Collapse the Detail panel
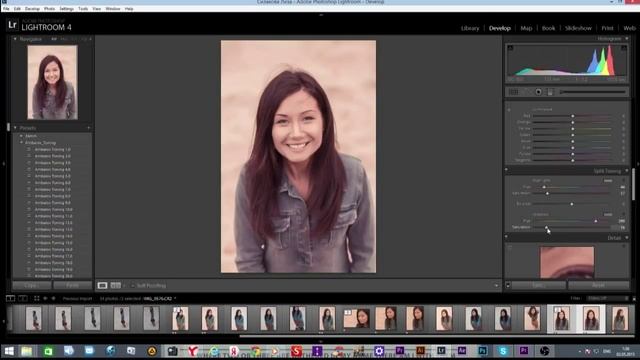The height and width of the screenshot is (360, 640). click(x=627, y=238)
